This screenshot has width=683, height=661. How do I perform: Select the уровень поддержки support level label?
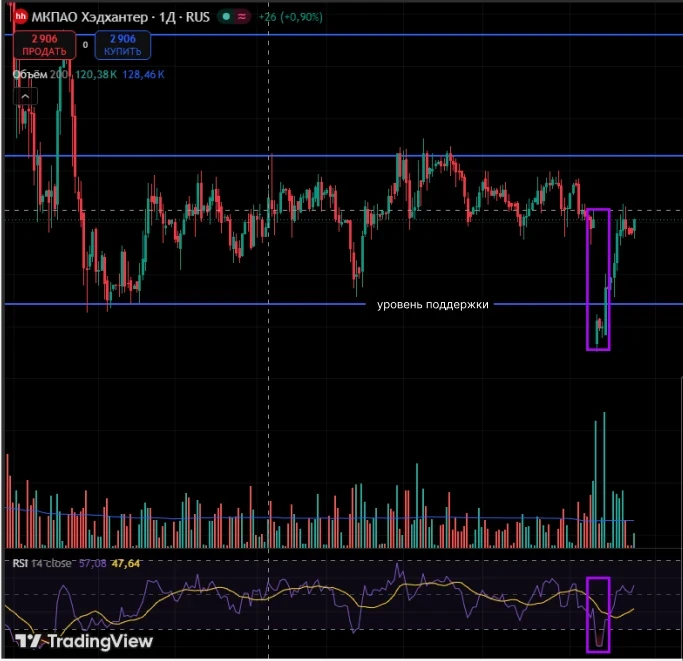pyautogui.click(x=433, y=305)
